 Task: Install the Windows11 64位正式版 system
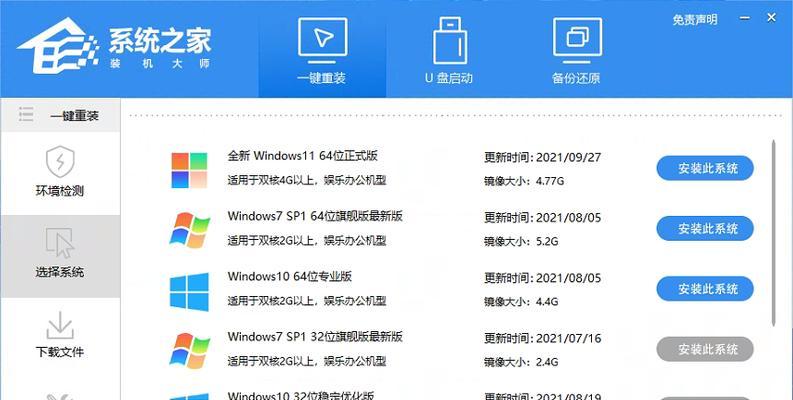[705, 168]
